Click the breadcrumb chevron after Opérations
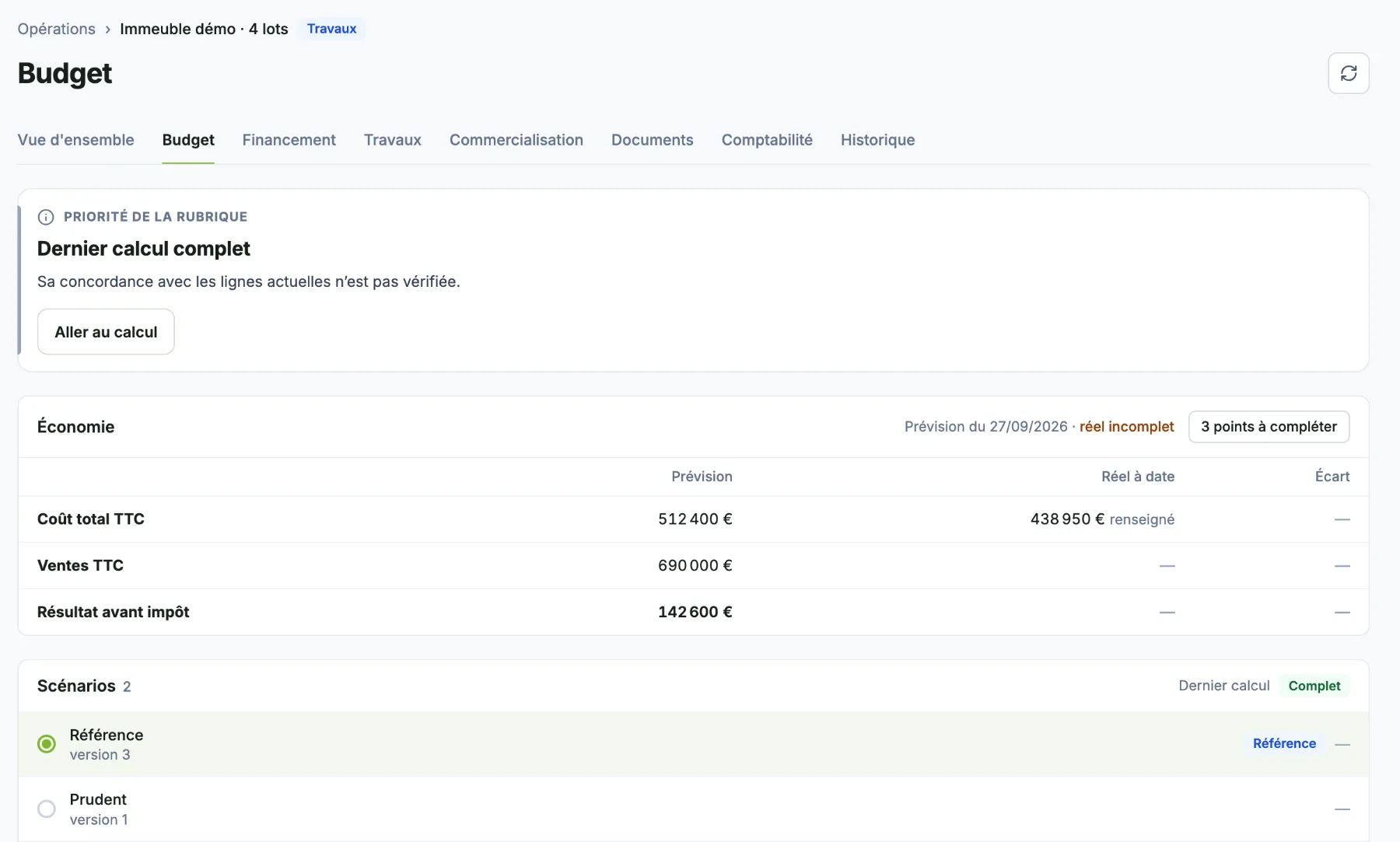This screenshot has width=1400, height=842. [x=107, y=30]
